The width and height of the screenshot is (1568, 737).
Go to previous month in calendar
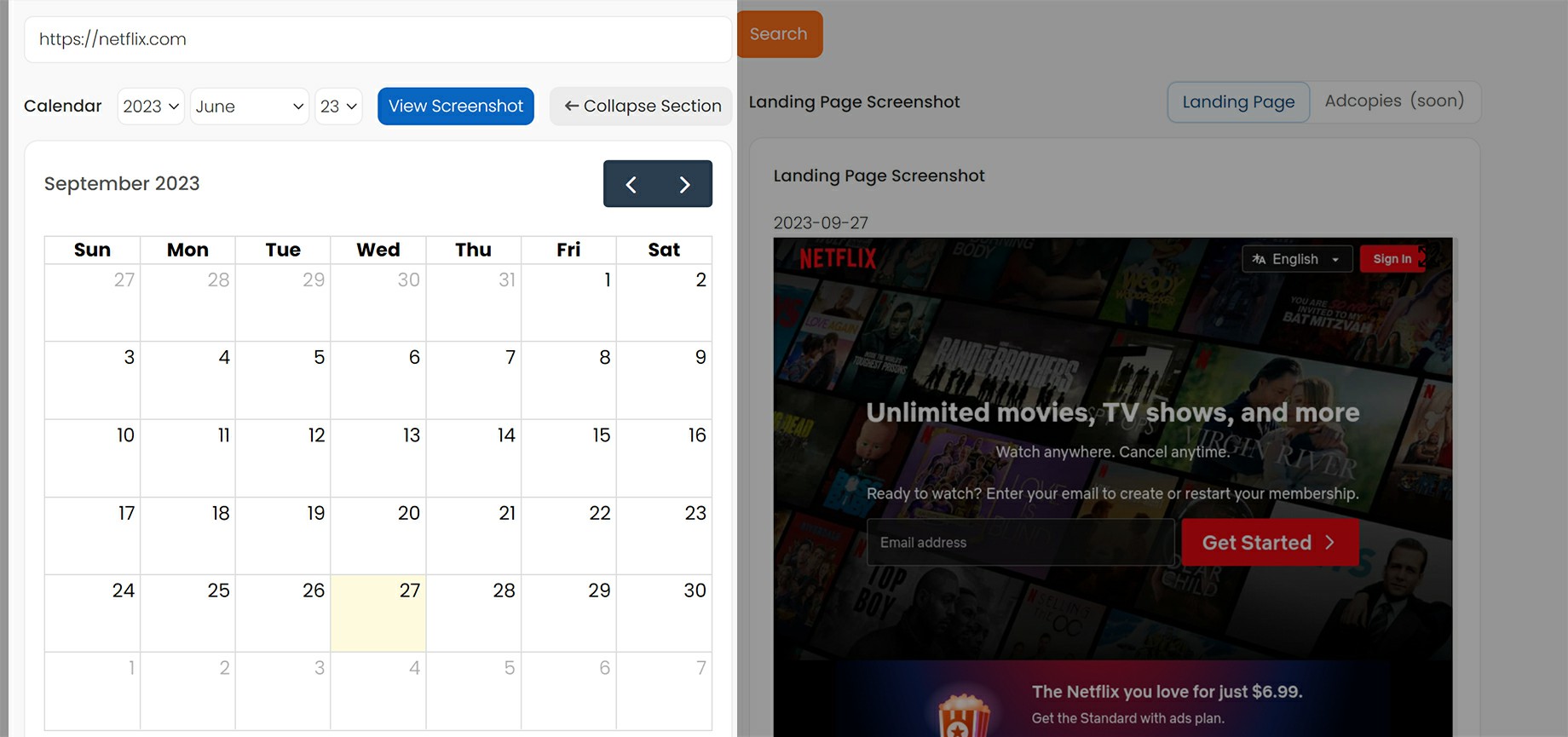631,184
